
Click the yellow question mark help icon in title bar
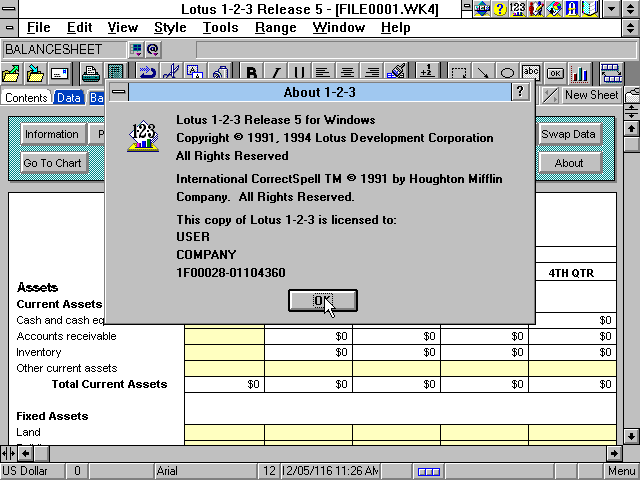[x=500, y=9]
